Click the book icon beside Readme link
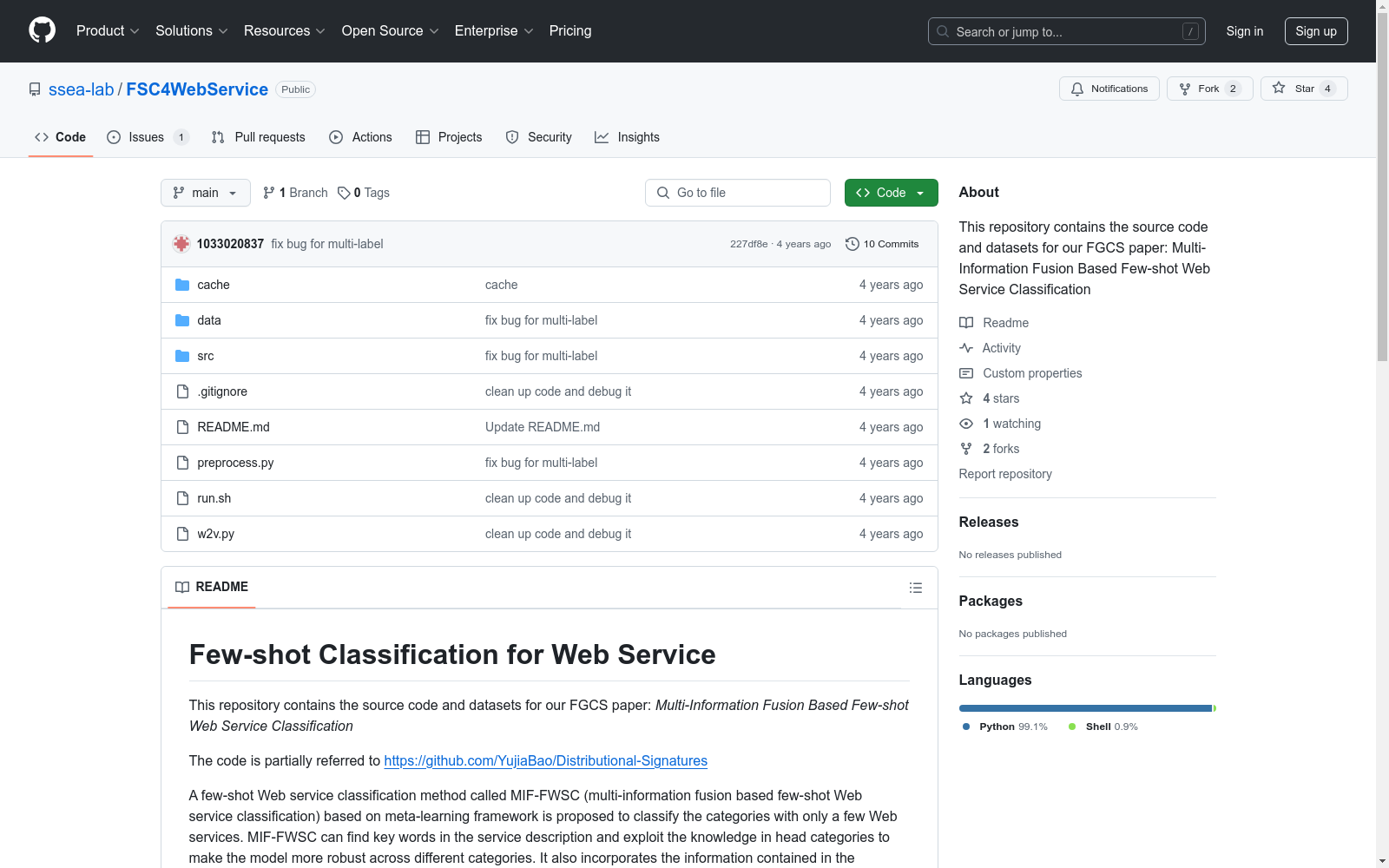Screen dimensions: 1389x868 click(966, 323)
